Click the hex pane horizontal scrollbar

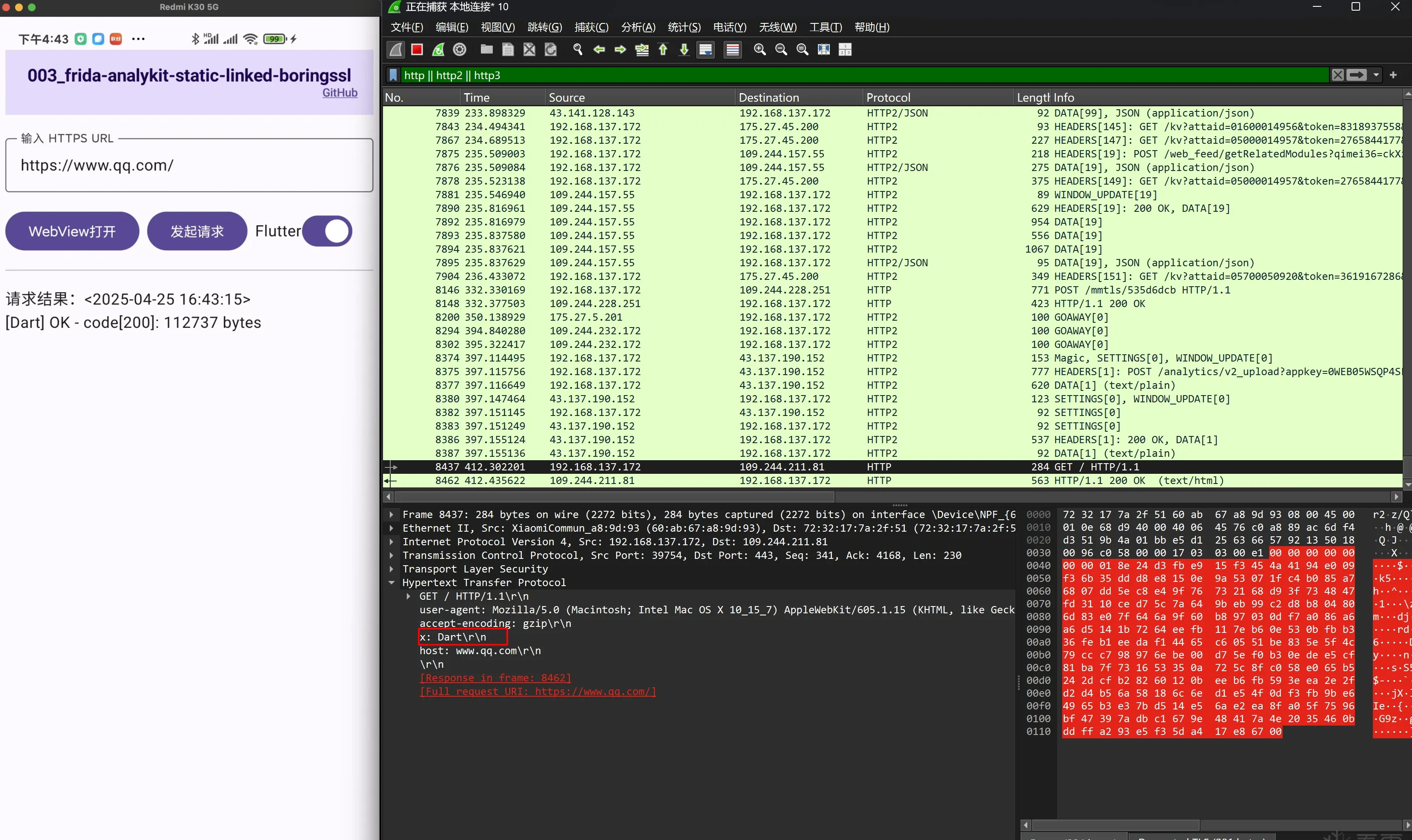(1115, 825)
